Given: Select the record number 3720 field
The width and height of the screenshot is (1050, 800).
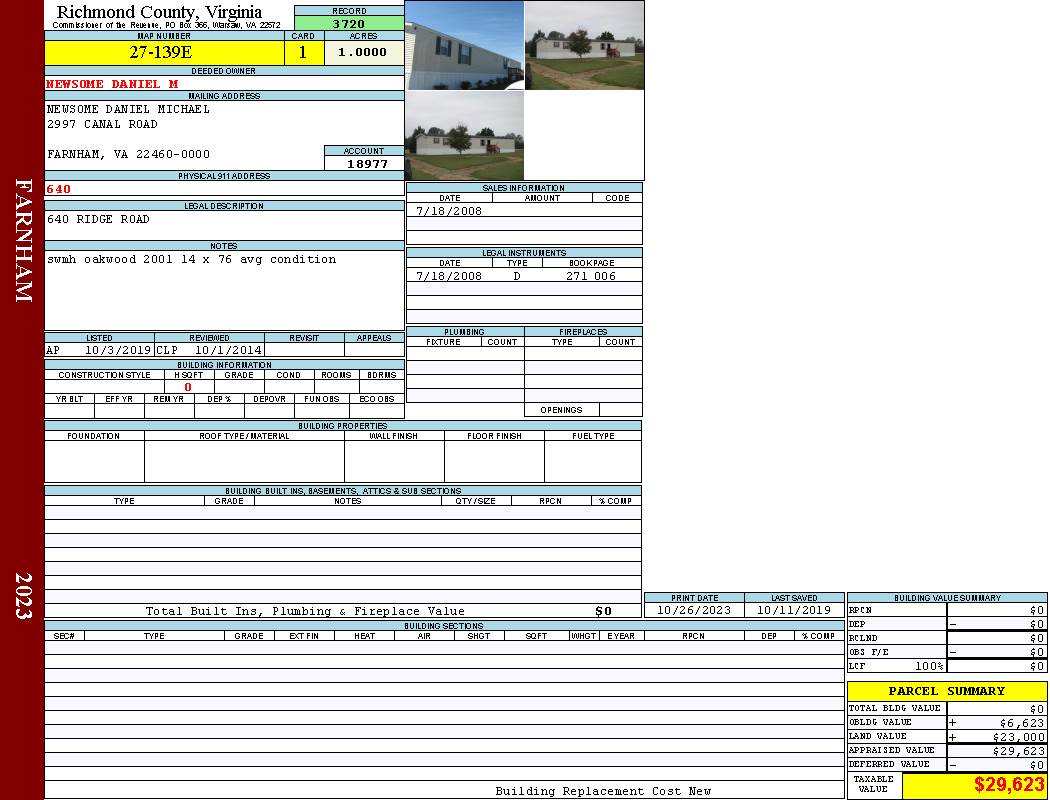Looking at the screenshot, I should 349,24.
